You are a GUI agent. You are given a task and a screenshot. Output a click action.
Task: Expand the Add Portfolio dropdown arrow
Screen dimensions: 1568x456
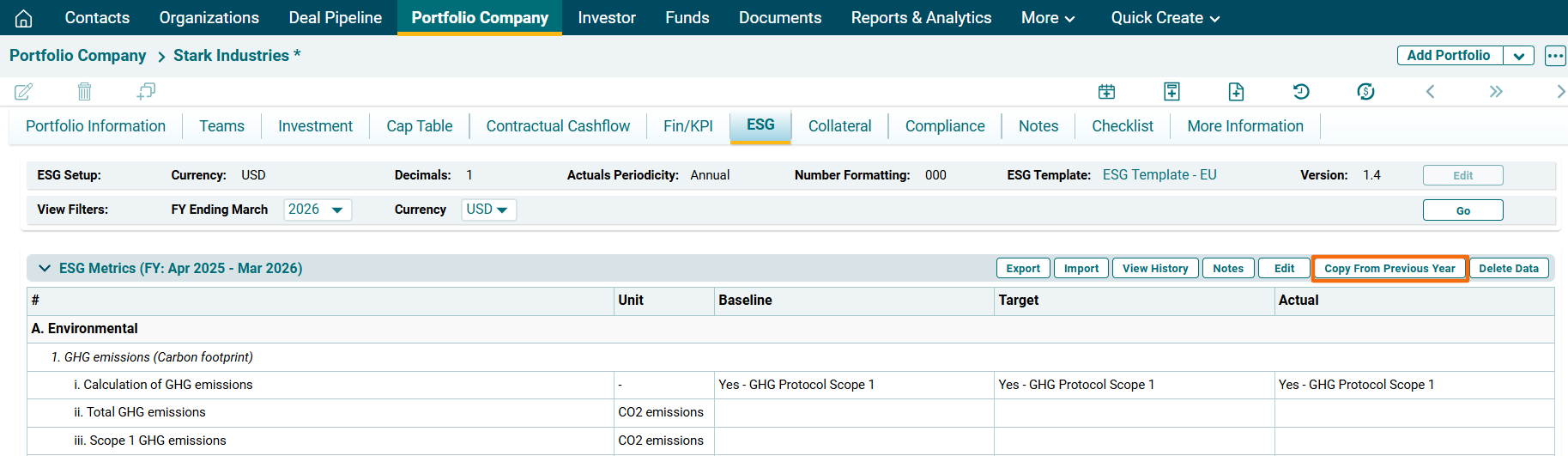tap(1518, 56)
